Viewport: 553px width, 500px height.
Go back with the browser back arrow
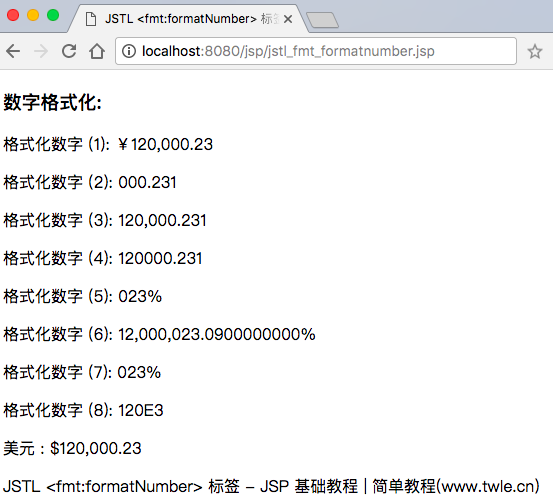click(x=13, y=51)
